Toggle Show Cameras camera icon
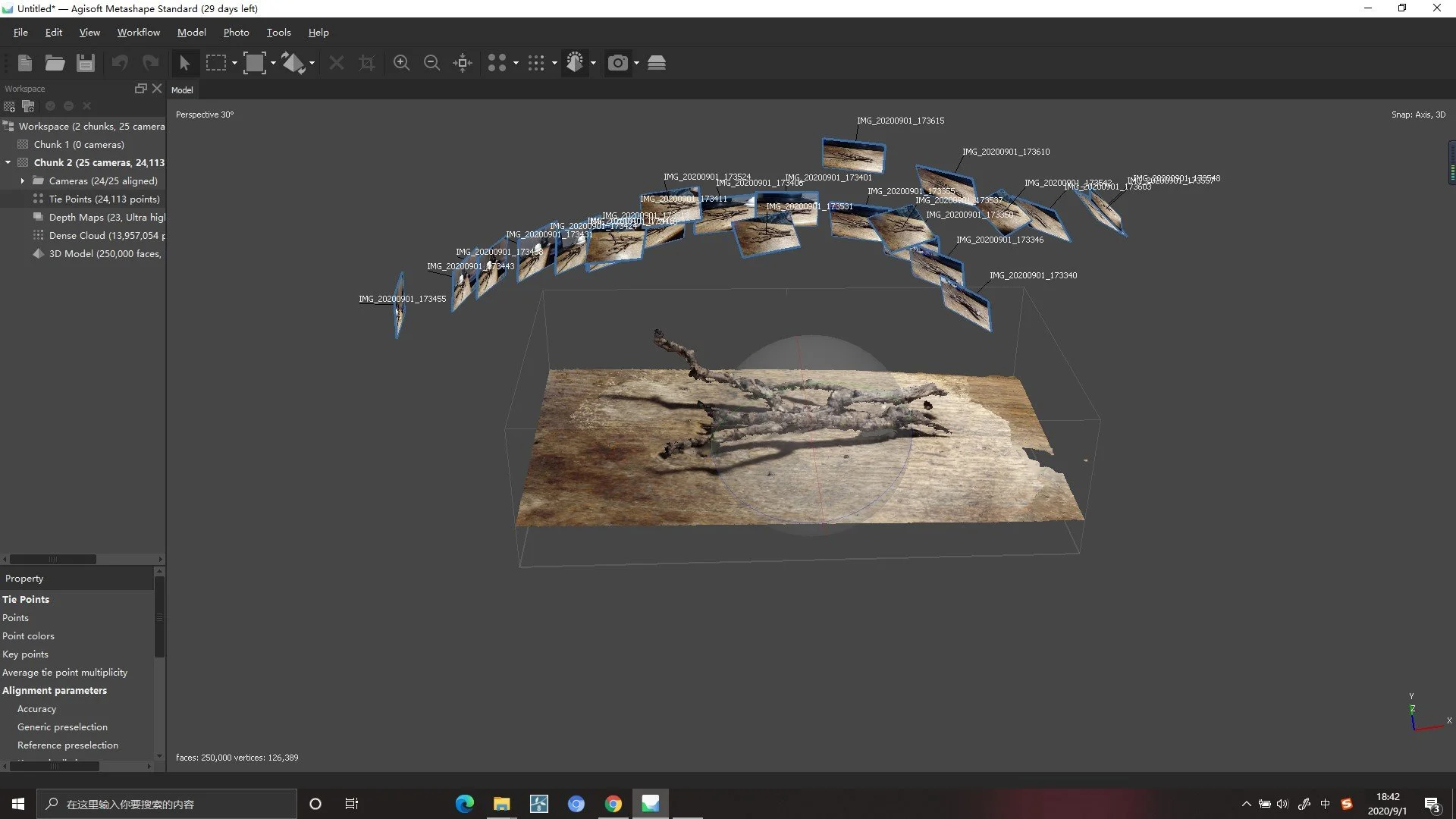The image size is (1456, 819). [618, 63]
